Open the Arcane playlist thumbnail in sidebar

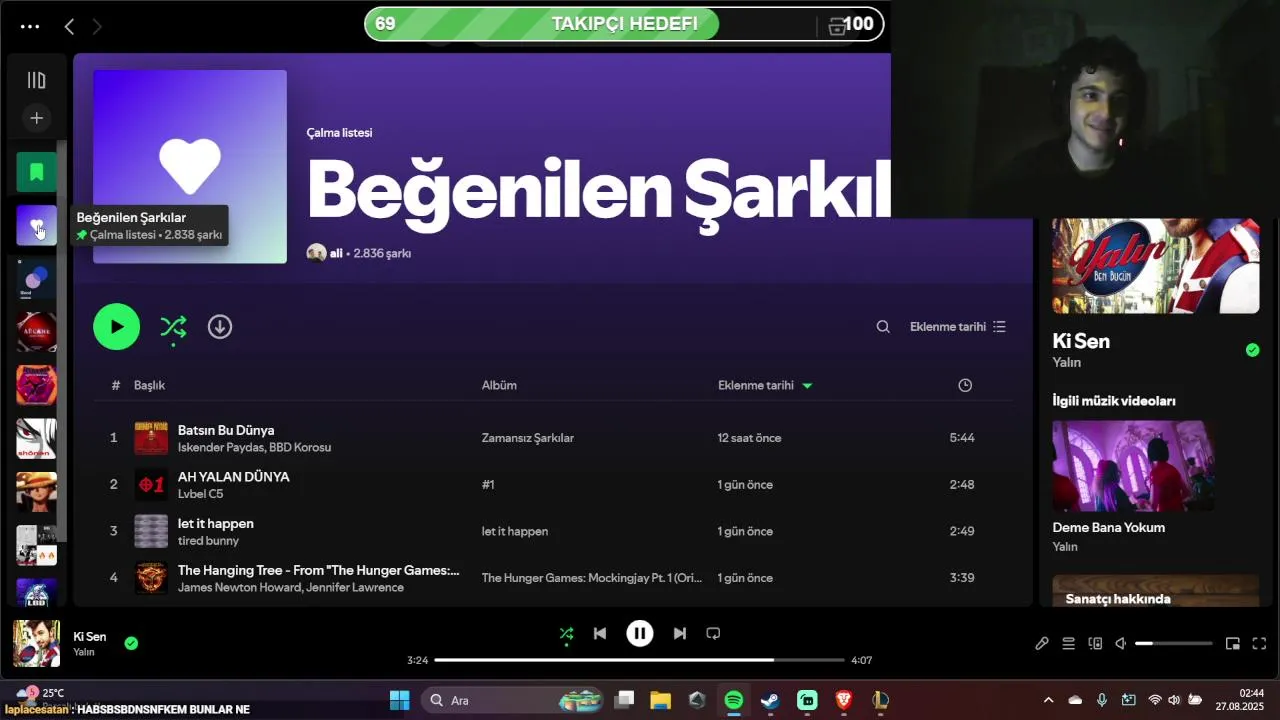point(36,332)
